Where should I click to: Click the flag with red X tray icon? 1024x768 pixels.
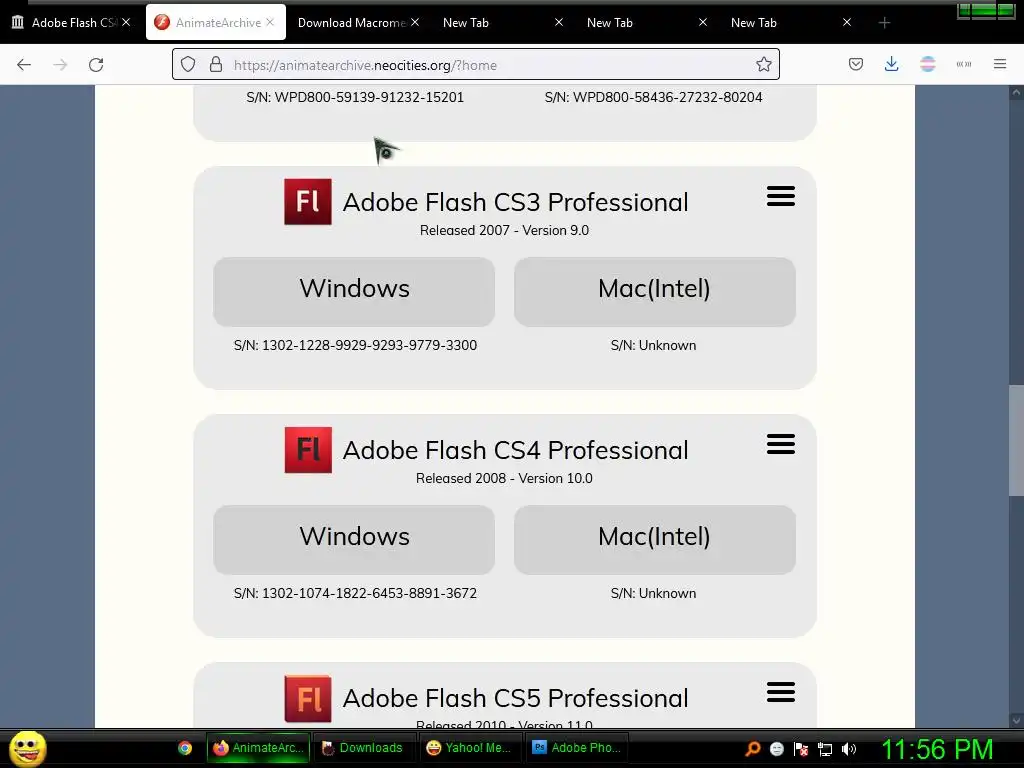[801, 749]
